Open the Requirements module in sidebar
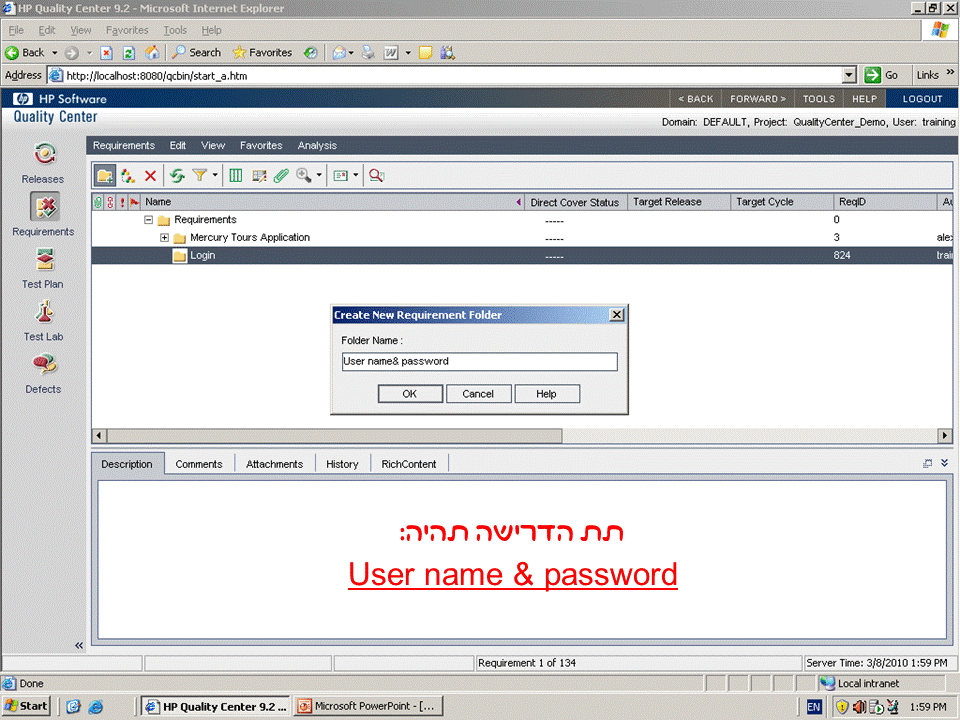This screenshot has height=720, width=960. (x=43, y=215)
